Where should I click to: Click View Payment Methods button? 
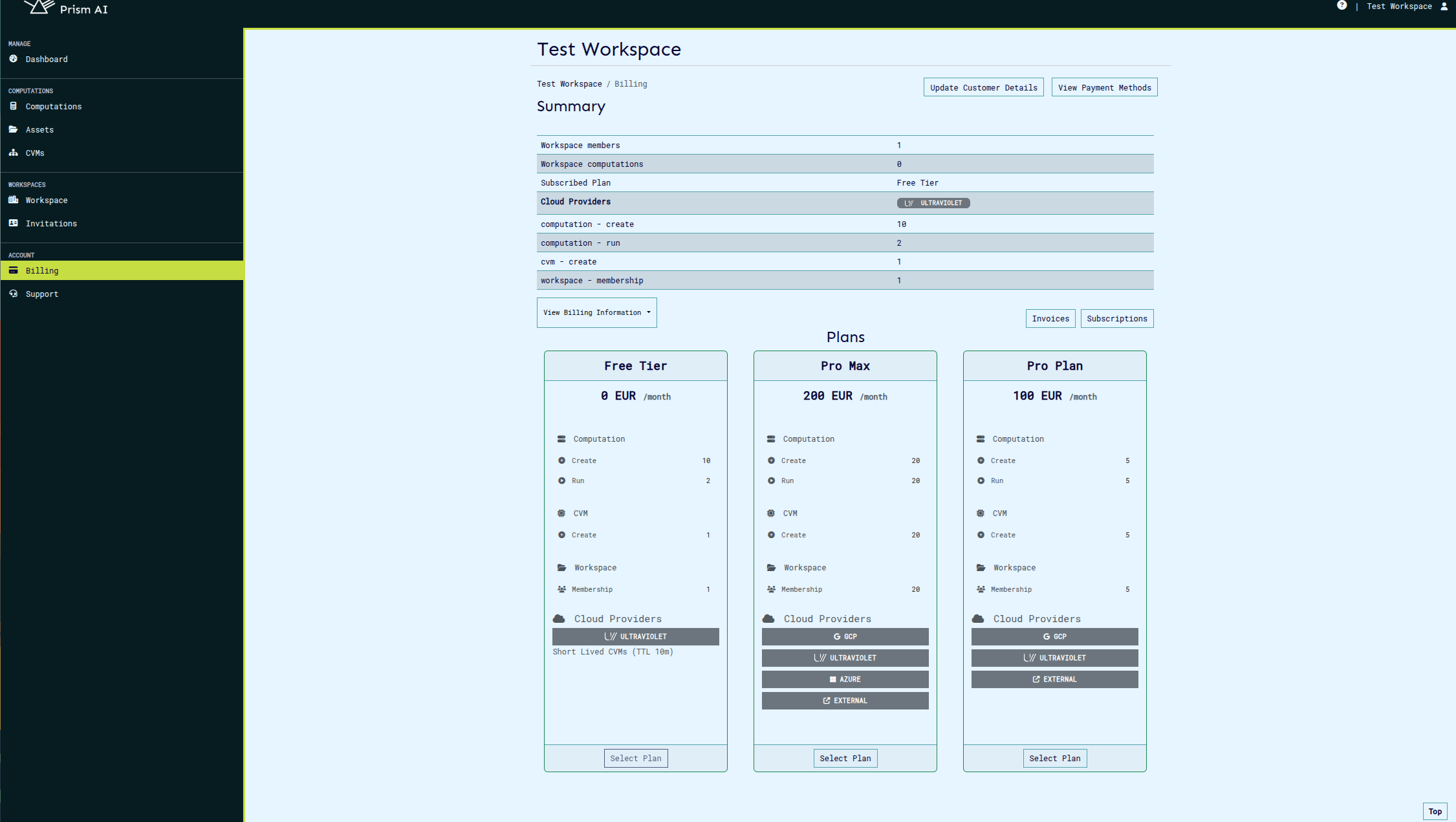pos(1104,87)
